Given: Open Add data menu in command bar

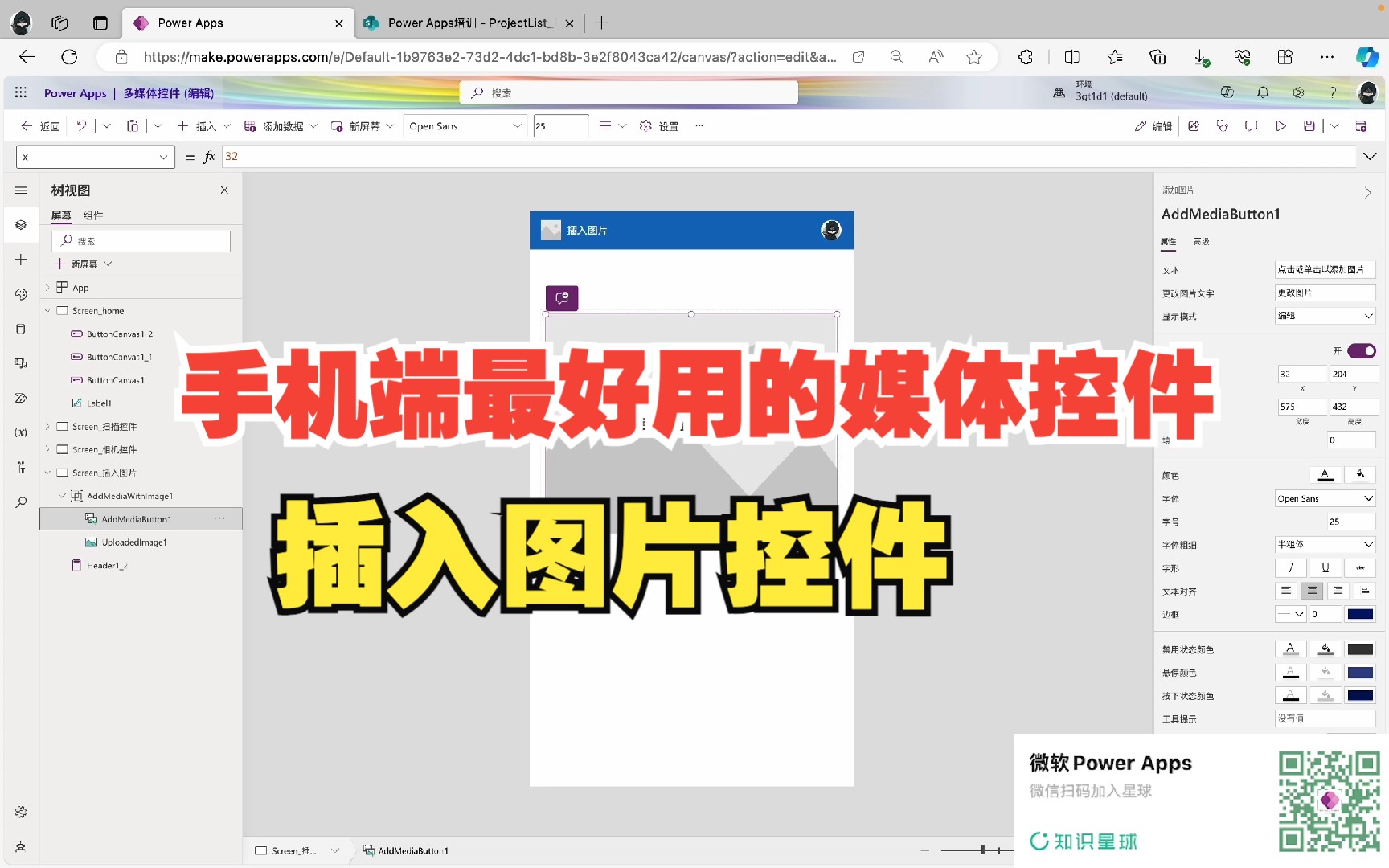Looking at the screenshot, I should click(281, 125).
